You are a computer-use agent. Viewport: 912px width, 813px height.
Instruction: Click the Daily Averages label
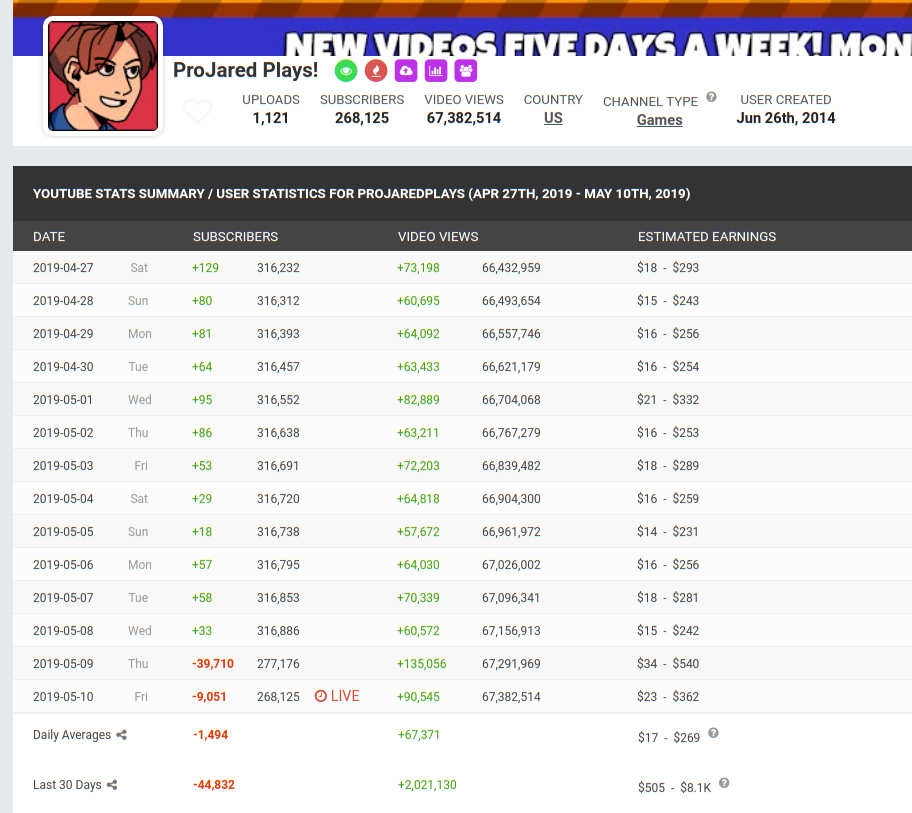pos(72,735)
